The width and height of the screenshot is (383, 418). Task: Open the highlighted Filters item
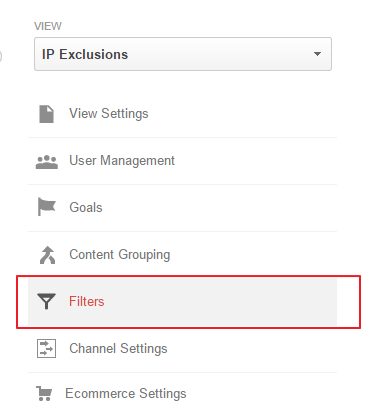[87, 301]
